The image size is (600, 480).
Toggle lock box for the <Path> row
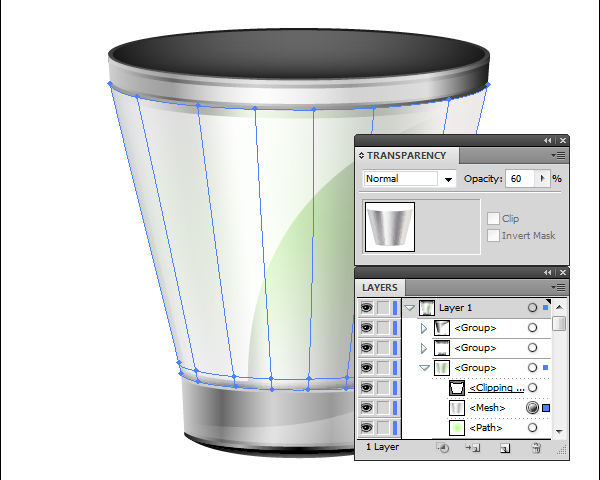tap(383, 428)
